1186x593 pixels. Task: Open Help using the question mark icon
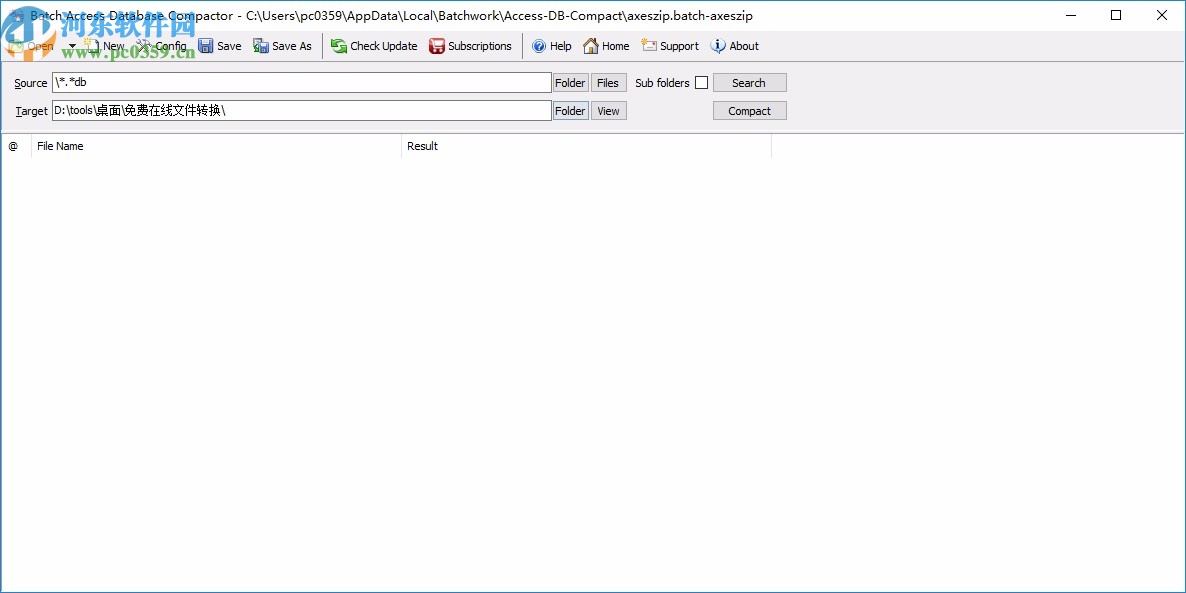point(551,46)
